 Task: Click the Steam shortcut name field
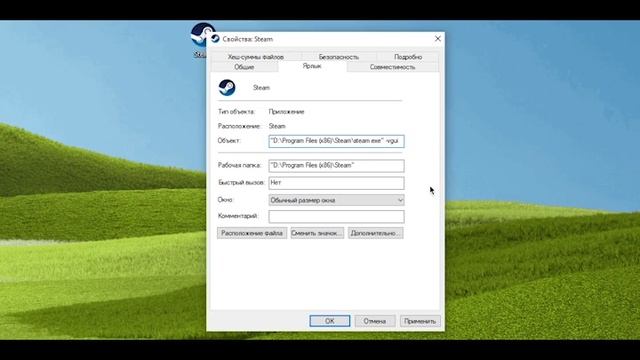pyautogui.click(x=261, y=88)
